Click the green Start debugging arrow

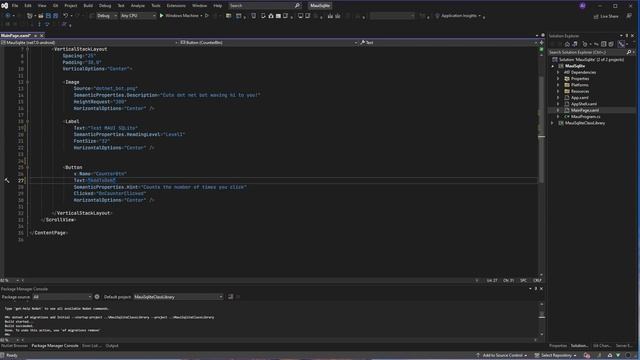162,16
